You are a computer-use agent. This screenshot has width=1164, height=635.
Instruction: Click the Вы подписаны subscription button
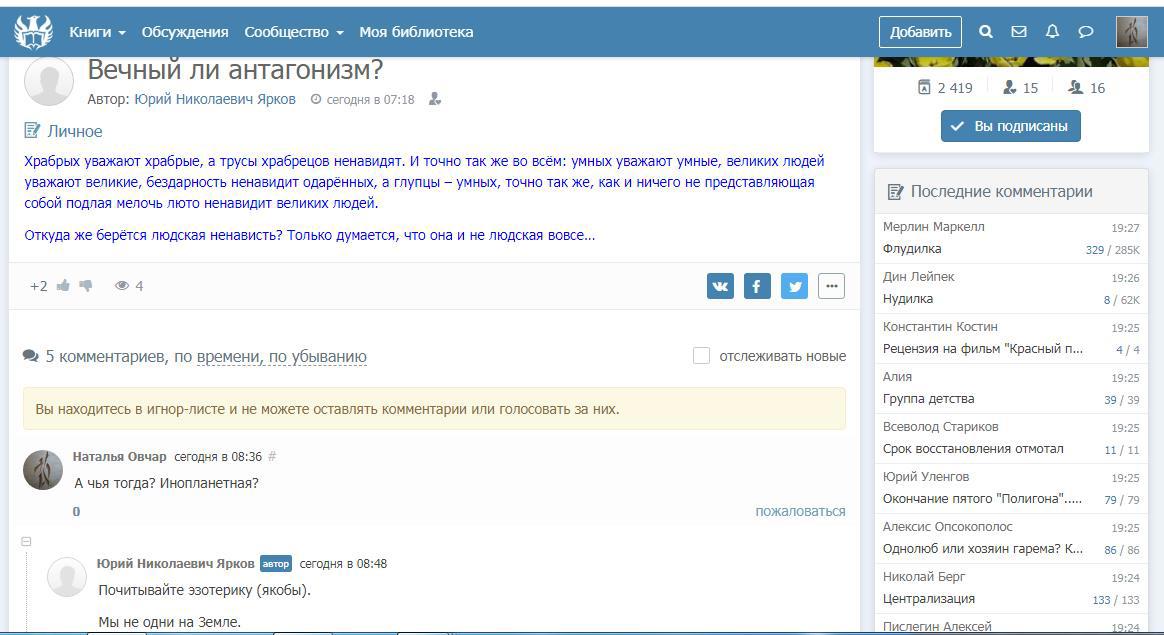(1011, 126)
